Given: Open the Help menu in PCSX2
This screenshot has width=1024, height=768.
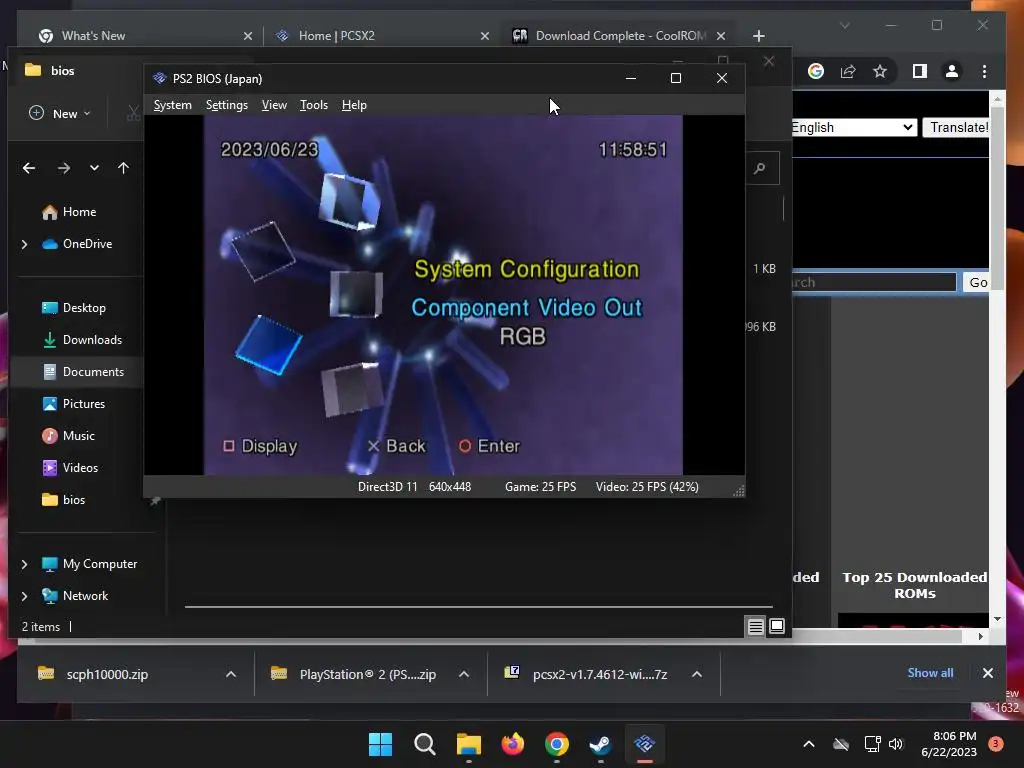Looking at the screenshot, I should pos(354,104).
